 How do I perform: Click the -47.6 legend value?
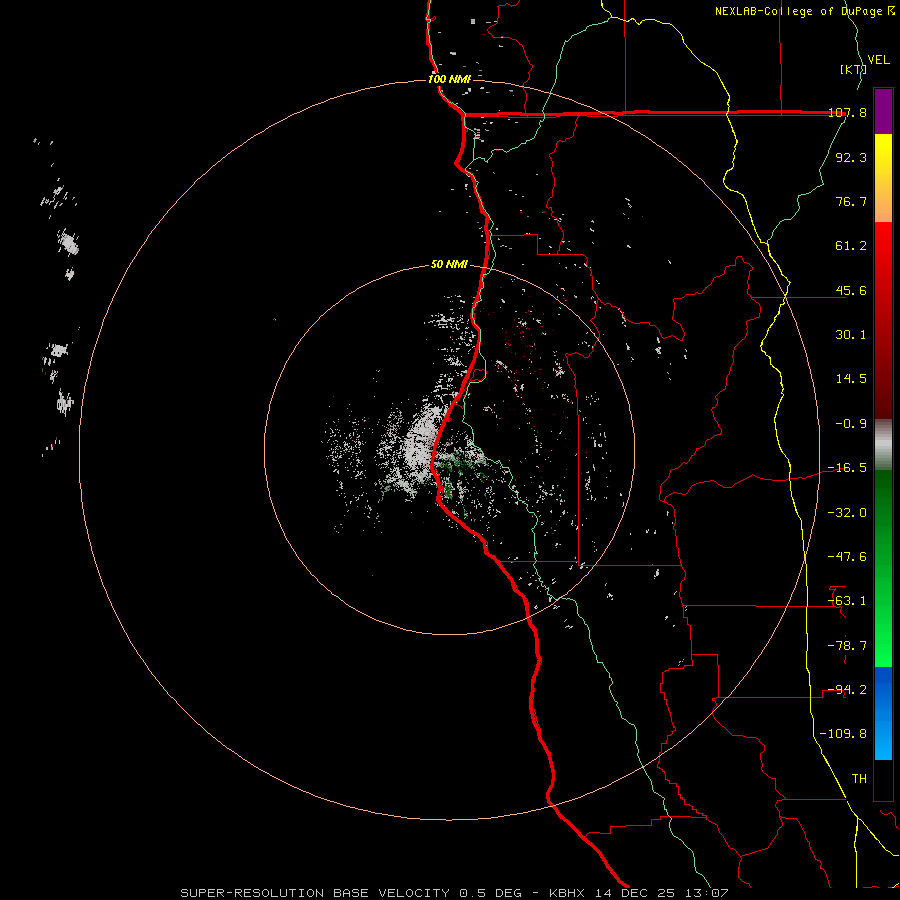(847, 557)
